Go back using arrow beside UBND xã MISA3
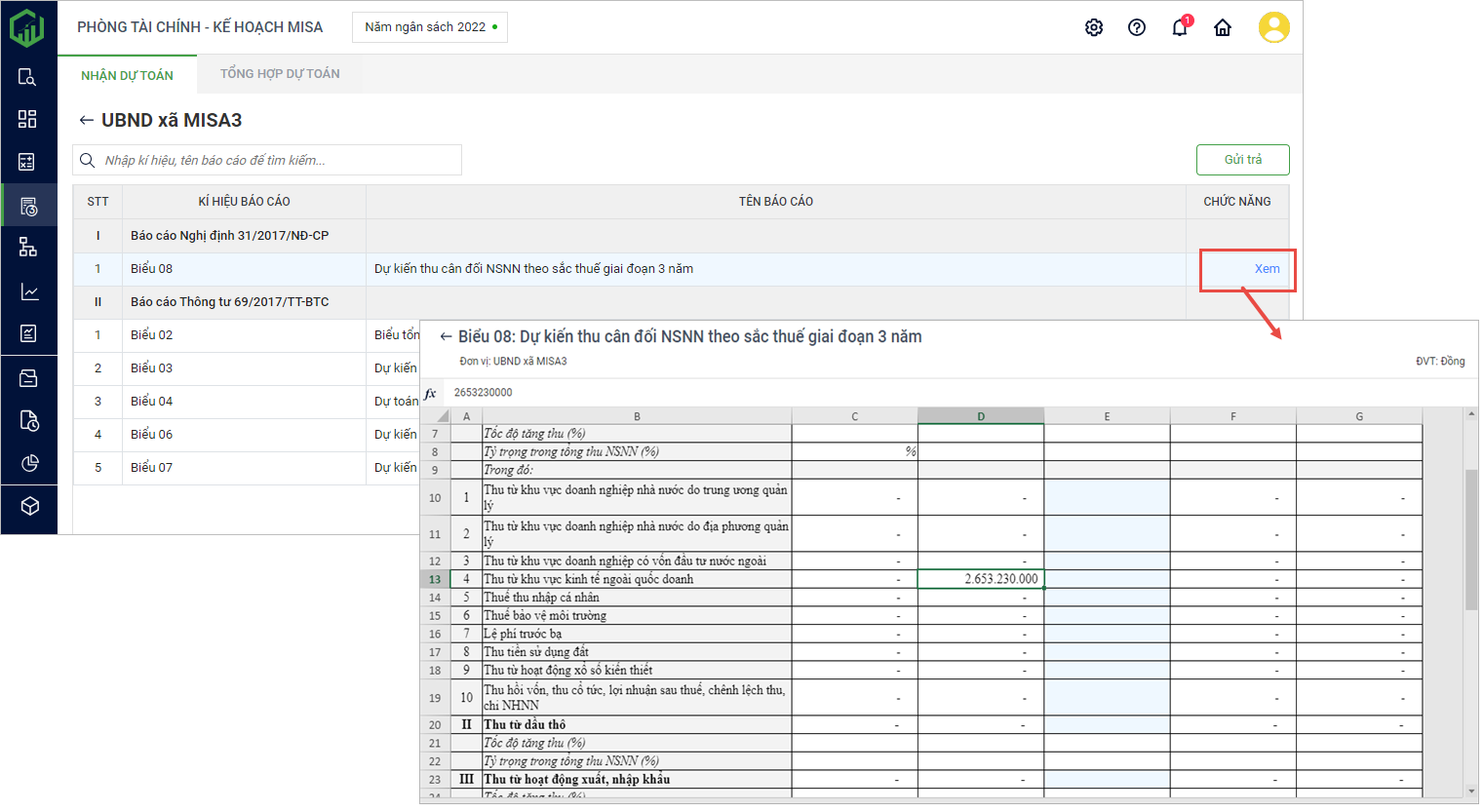This screenshot has height=812, width=1484. 86,120
